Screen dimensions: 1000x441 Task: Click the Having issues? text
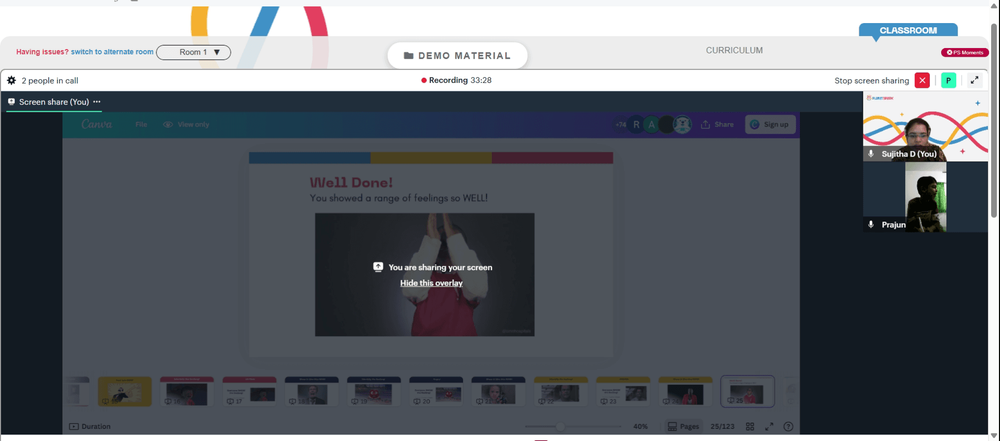(x=43, y=52)
